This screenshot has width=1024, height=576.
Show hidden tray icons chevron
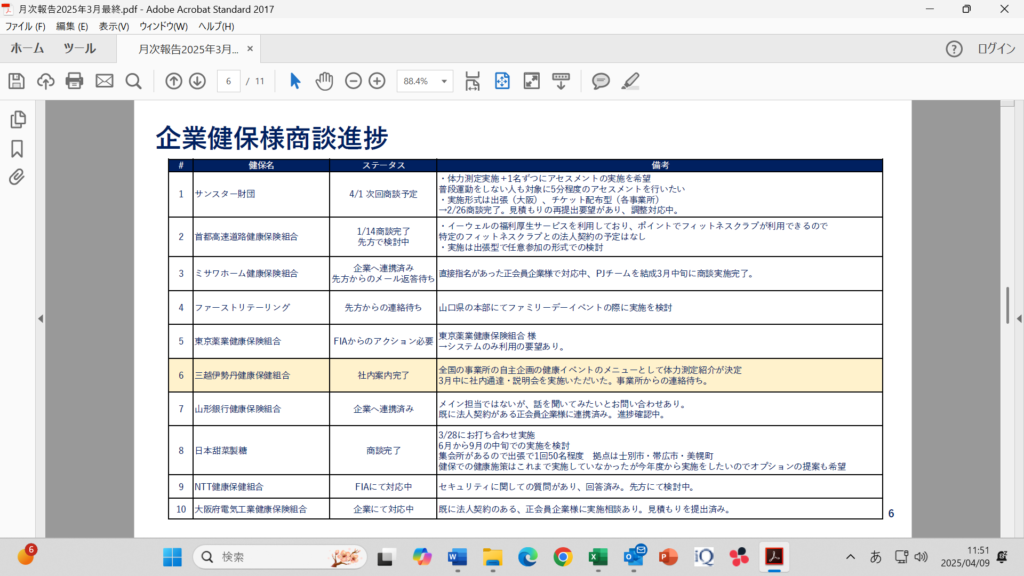[850, 557]
